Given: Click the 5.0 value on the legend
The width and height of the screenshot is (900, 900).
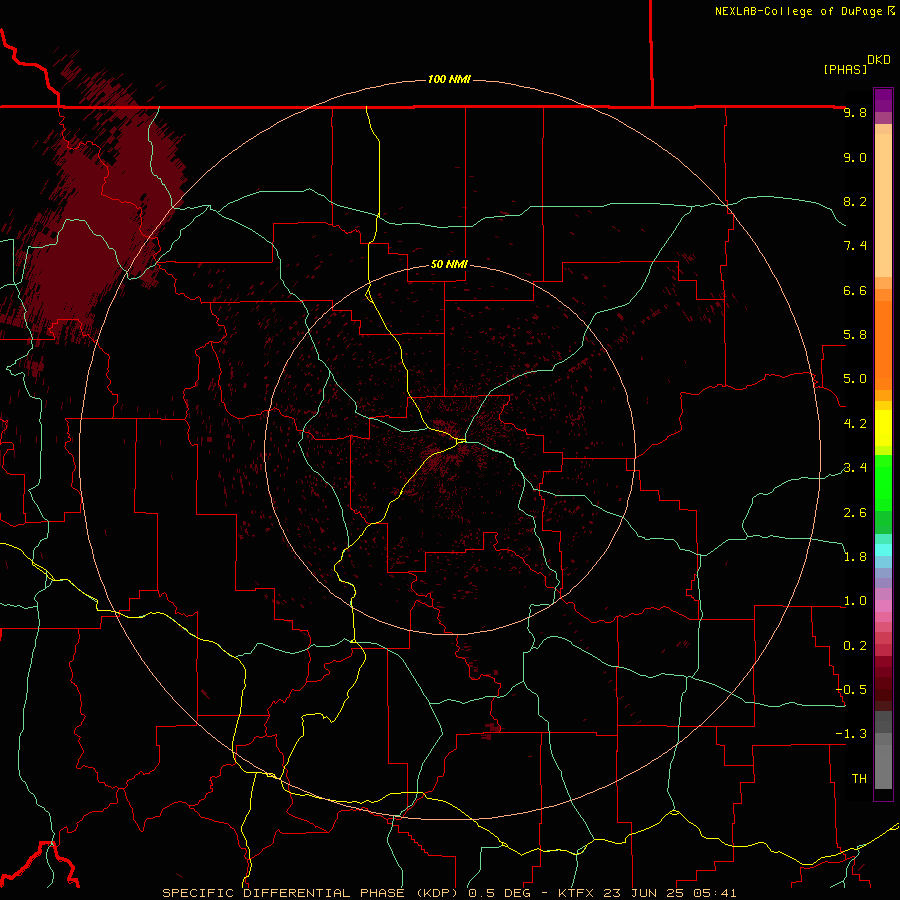Looking at the screenshot, I should click(855, 379).
